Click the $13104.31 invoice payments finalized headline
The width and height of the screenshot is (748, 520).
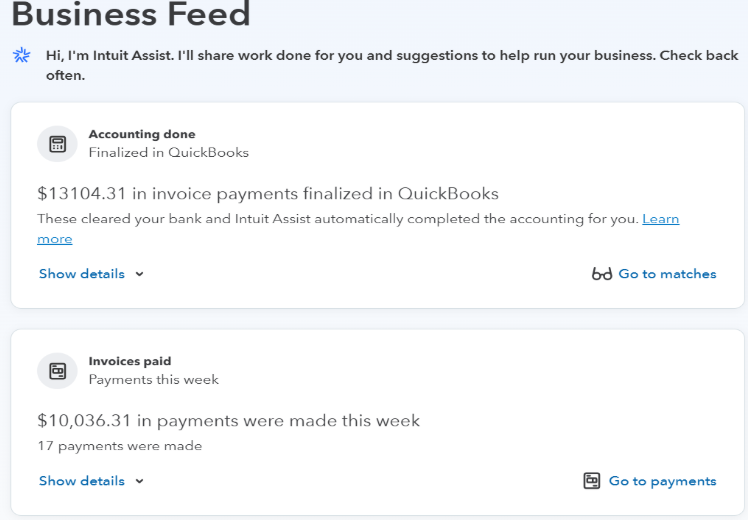coord(268,194)
